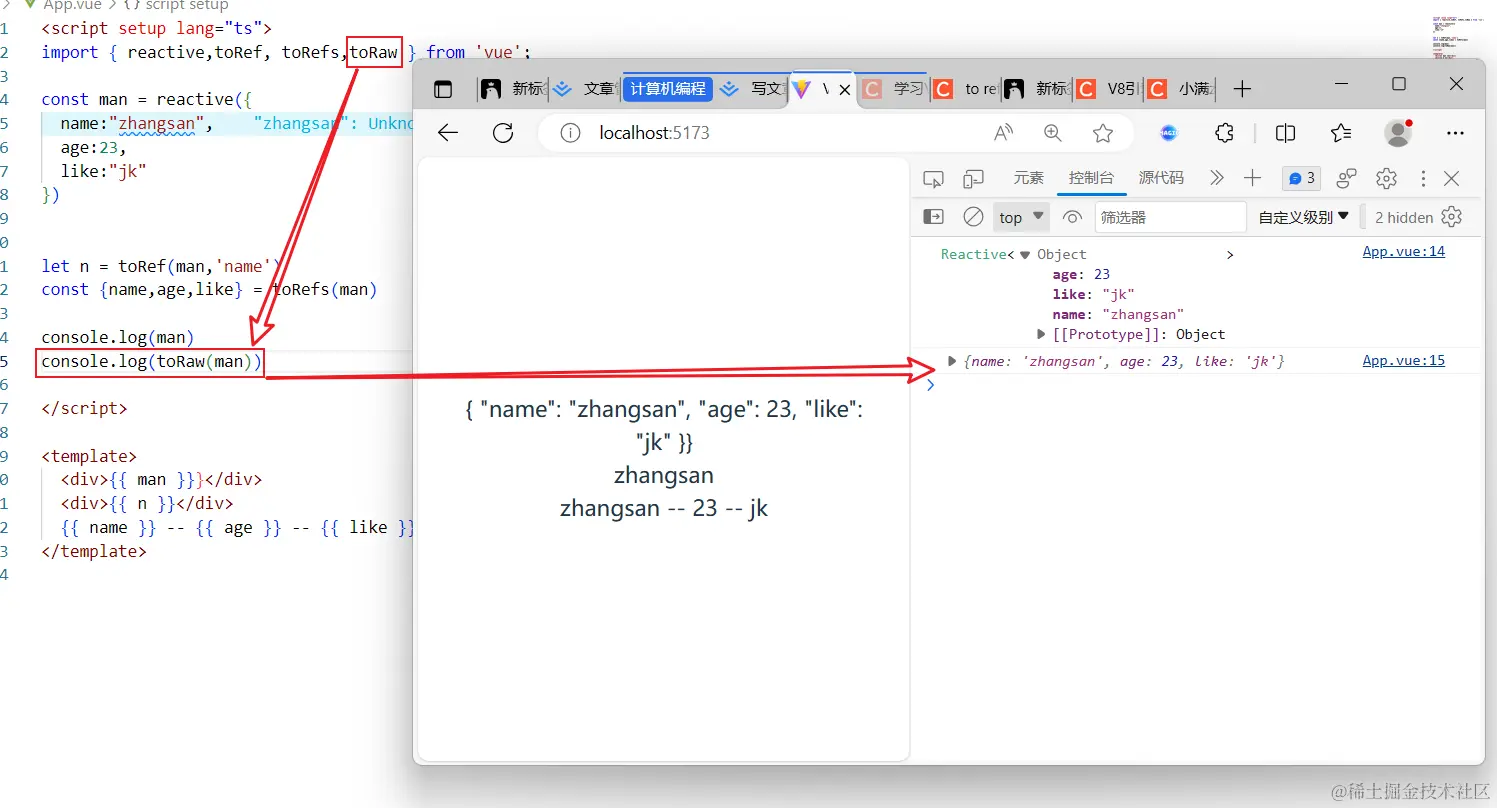Open the App.vue:14 source link

click(1404, 252)
